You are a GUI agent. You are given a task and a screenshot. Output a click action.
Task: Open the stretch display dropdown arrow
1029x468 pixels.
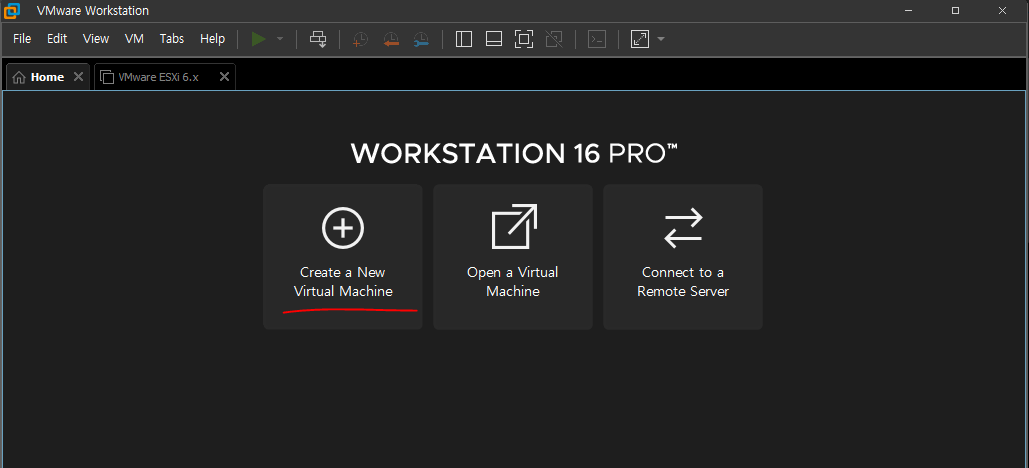[x=661, y=39]
